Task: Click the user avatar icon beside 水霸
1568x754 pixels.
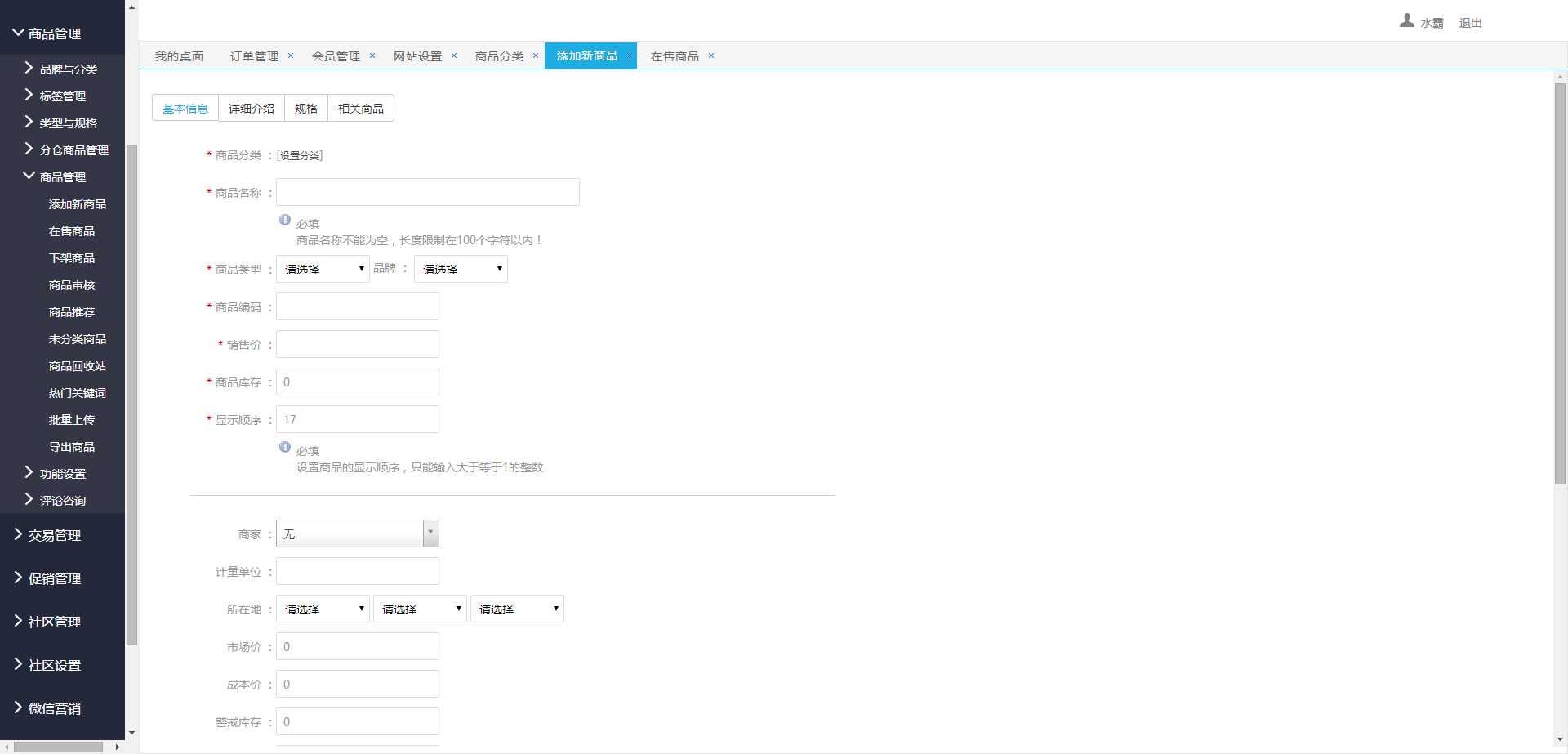Action: coord(1406,21)
